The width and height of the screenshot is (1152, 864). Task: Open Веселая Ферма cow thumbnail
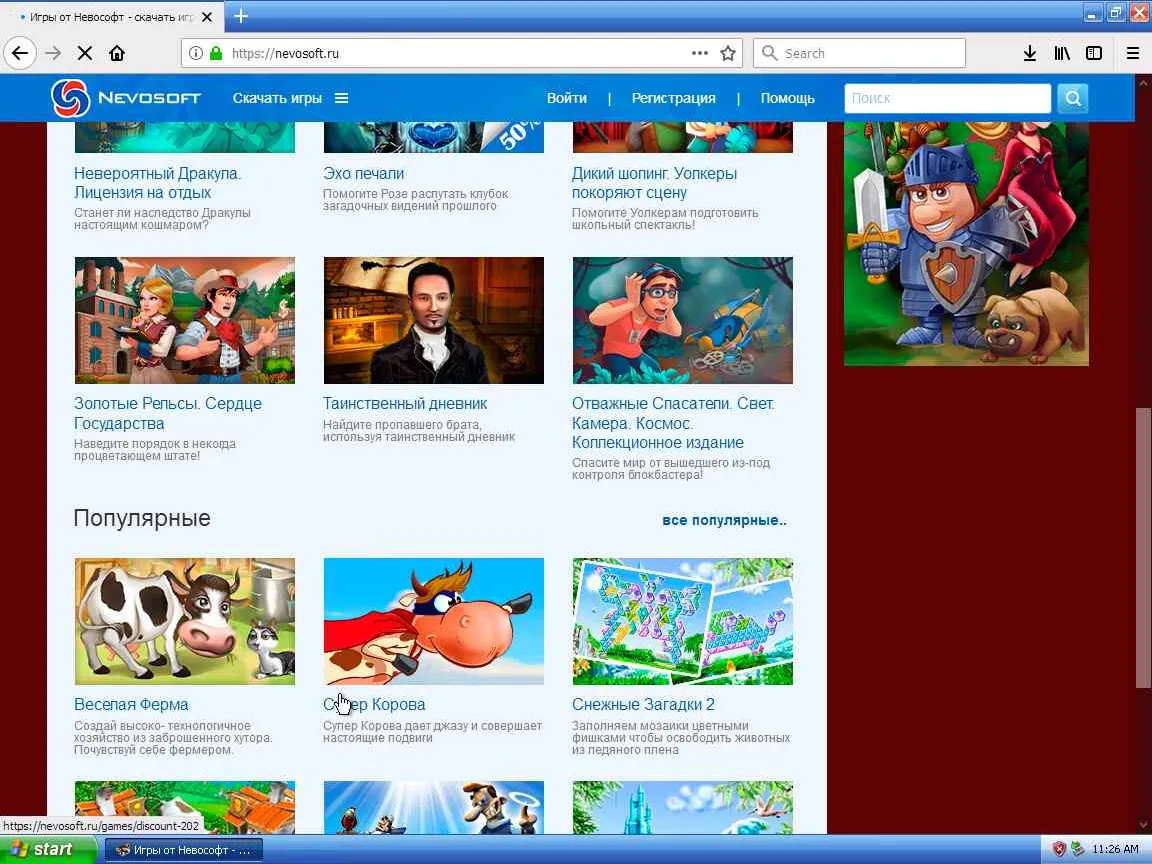point(184,622)
